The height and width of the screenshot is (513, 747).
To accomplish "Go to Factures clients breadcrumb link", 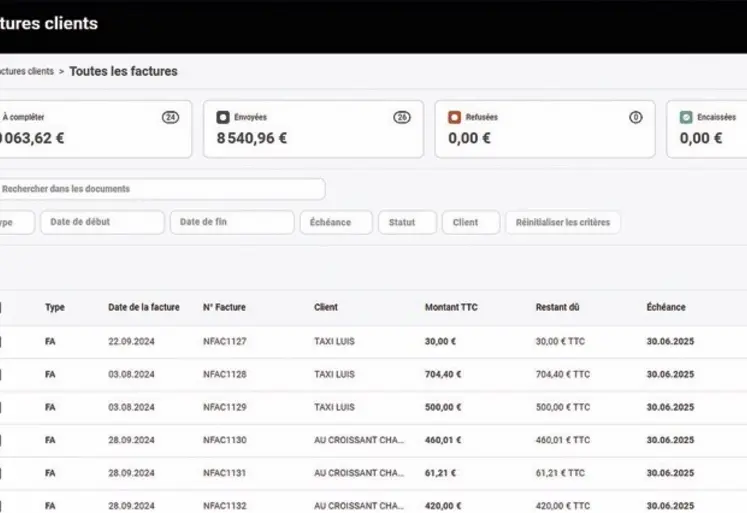I will coord(27,71).
